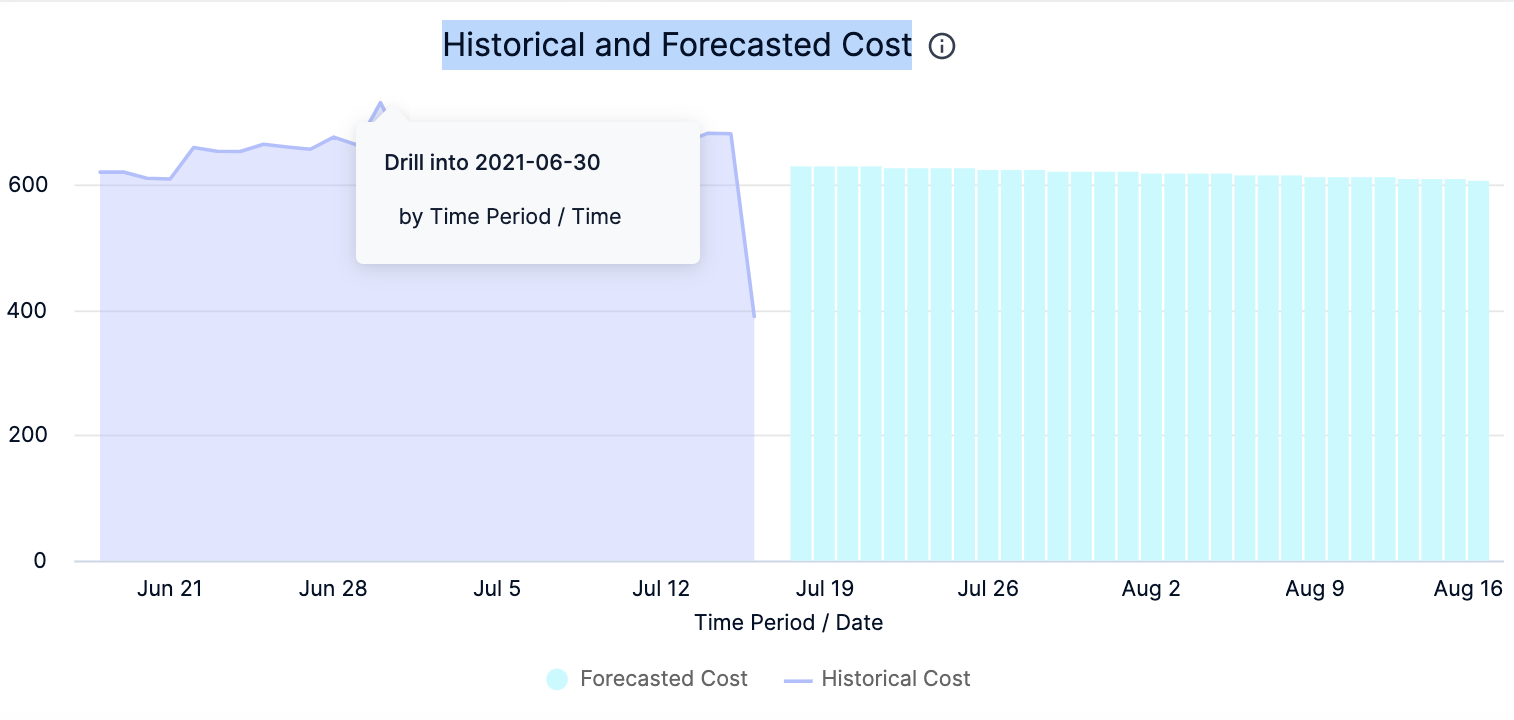Click the final drop-off point of the historical line
1514x720 pixels.
click(754, 316)
